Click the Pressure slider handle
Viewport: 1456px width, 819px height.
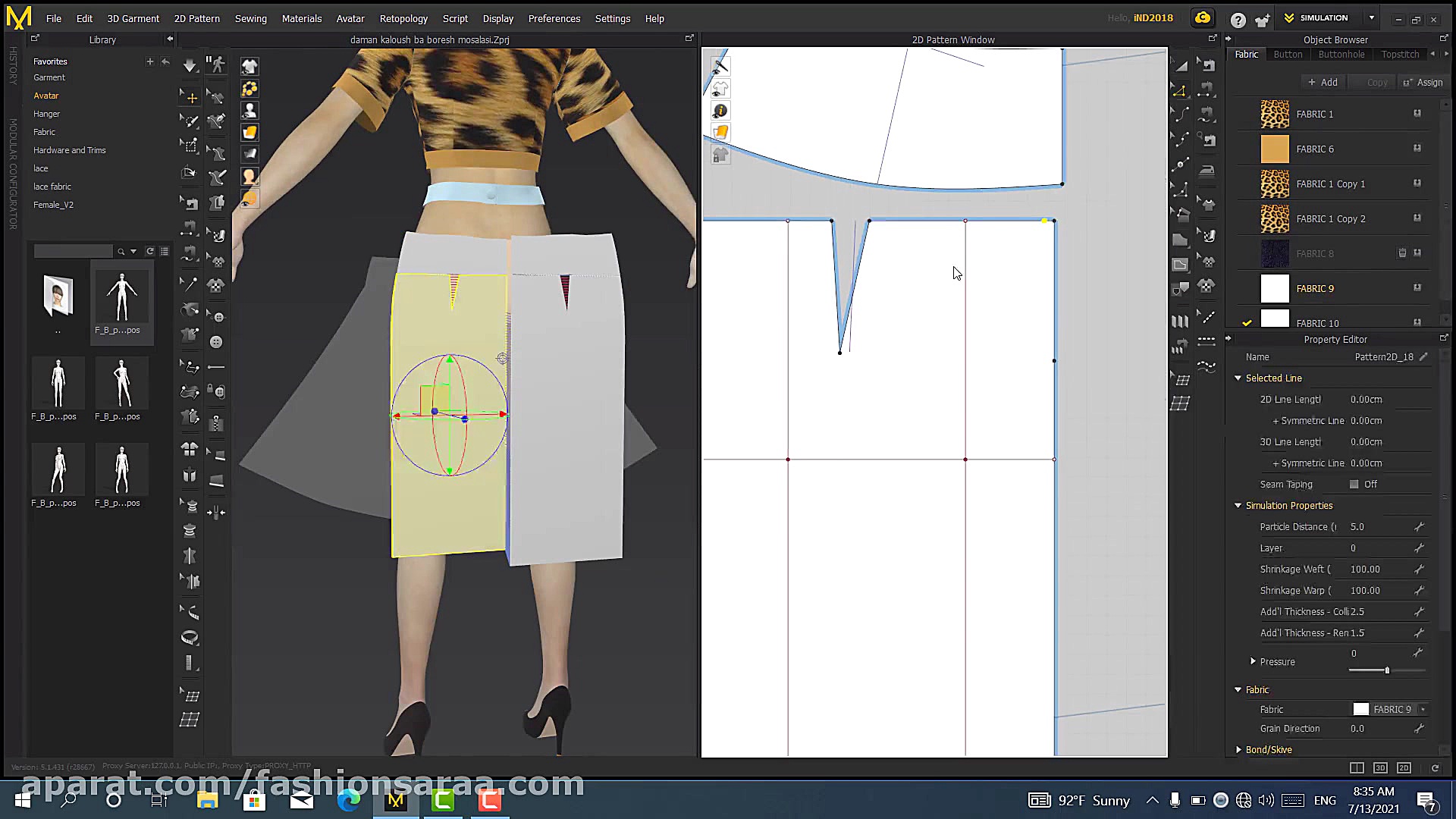point(1387,670)
